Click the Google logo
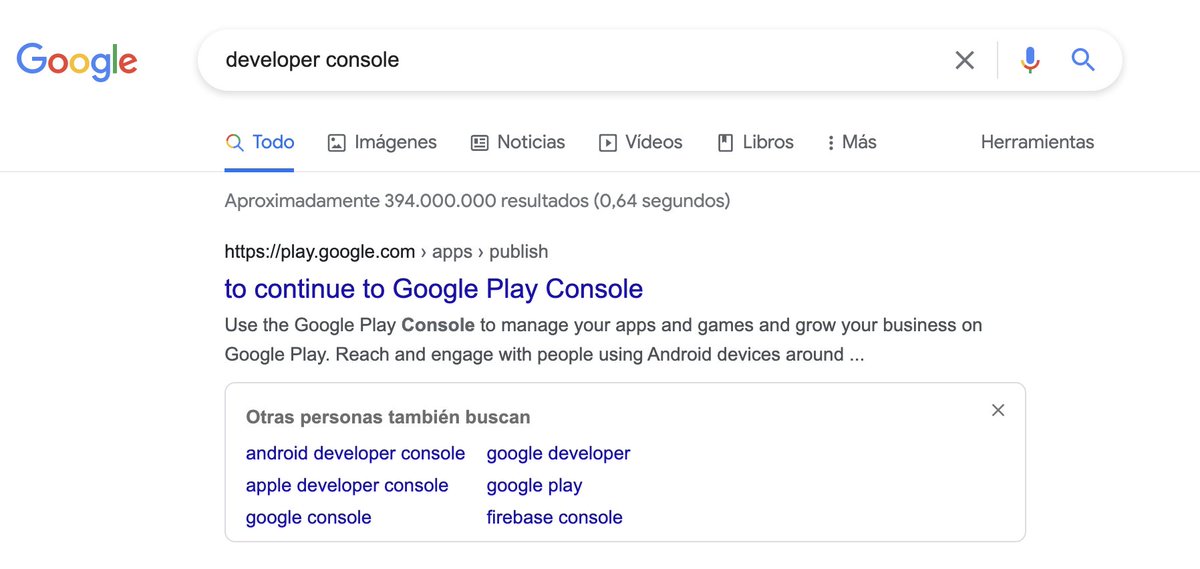Screen dimensions: 1200x569 point(77,61)
